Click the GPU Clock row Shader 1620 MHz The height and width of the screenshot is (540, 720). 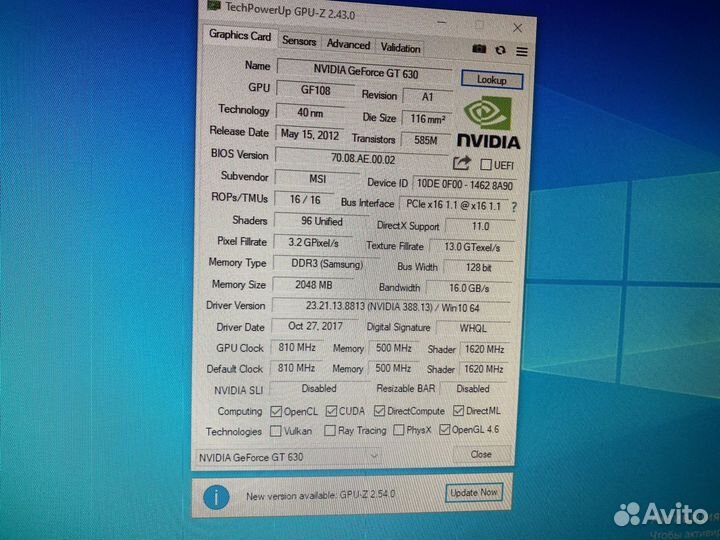point(484,349)
